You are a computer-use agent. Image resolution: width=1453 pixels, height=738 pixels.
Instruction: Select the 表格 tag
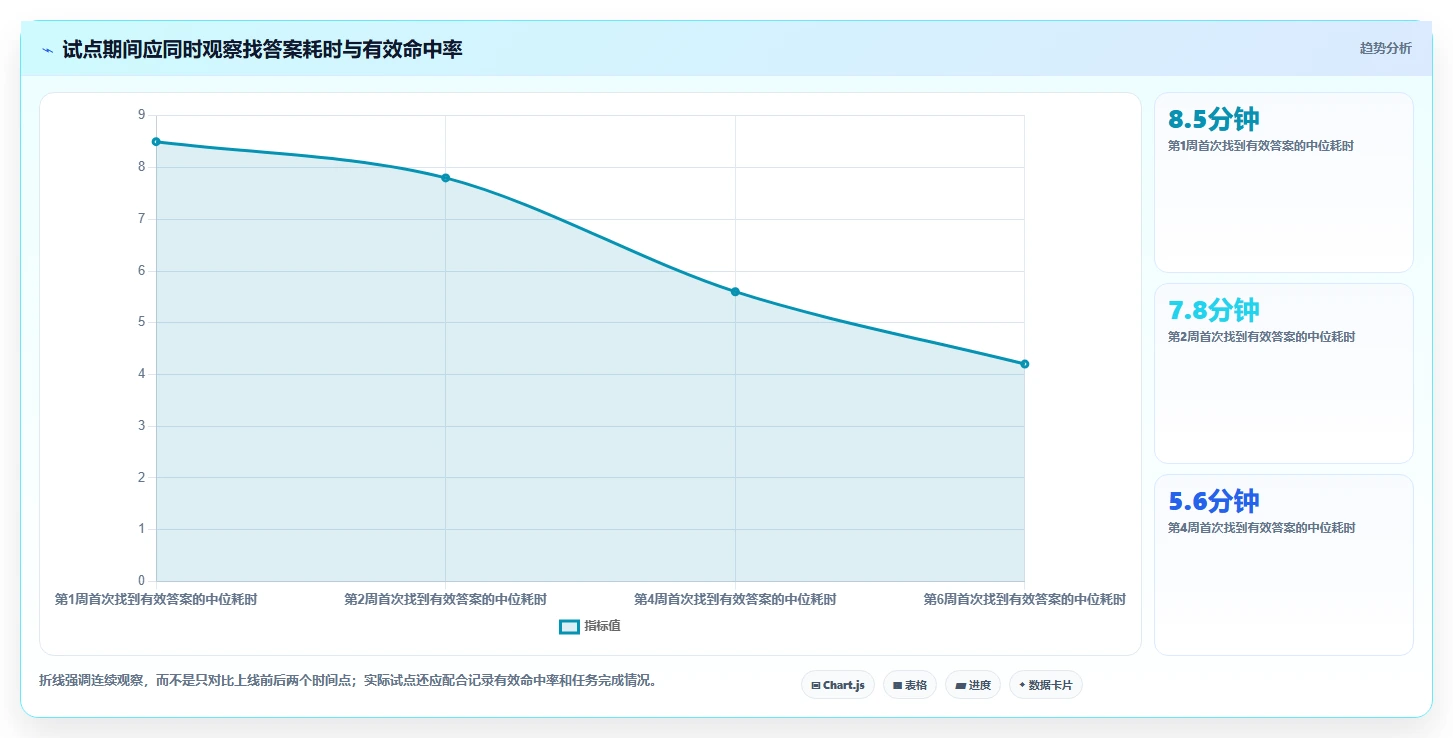(910, 685)
